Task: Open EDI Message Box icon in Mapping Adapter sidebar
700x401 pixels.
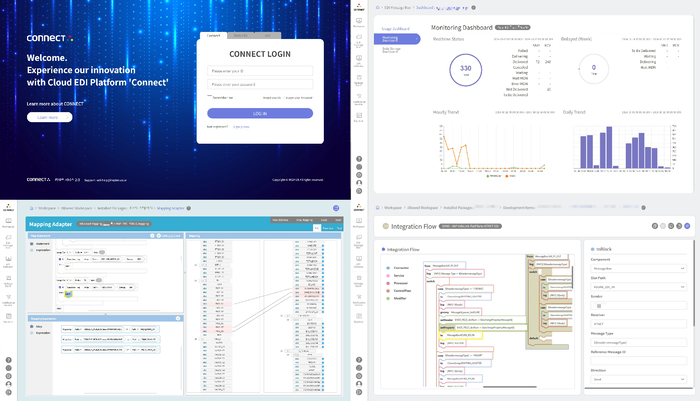Action: click(x=8, y=240)
